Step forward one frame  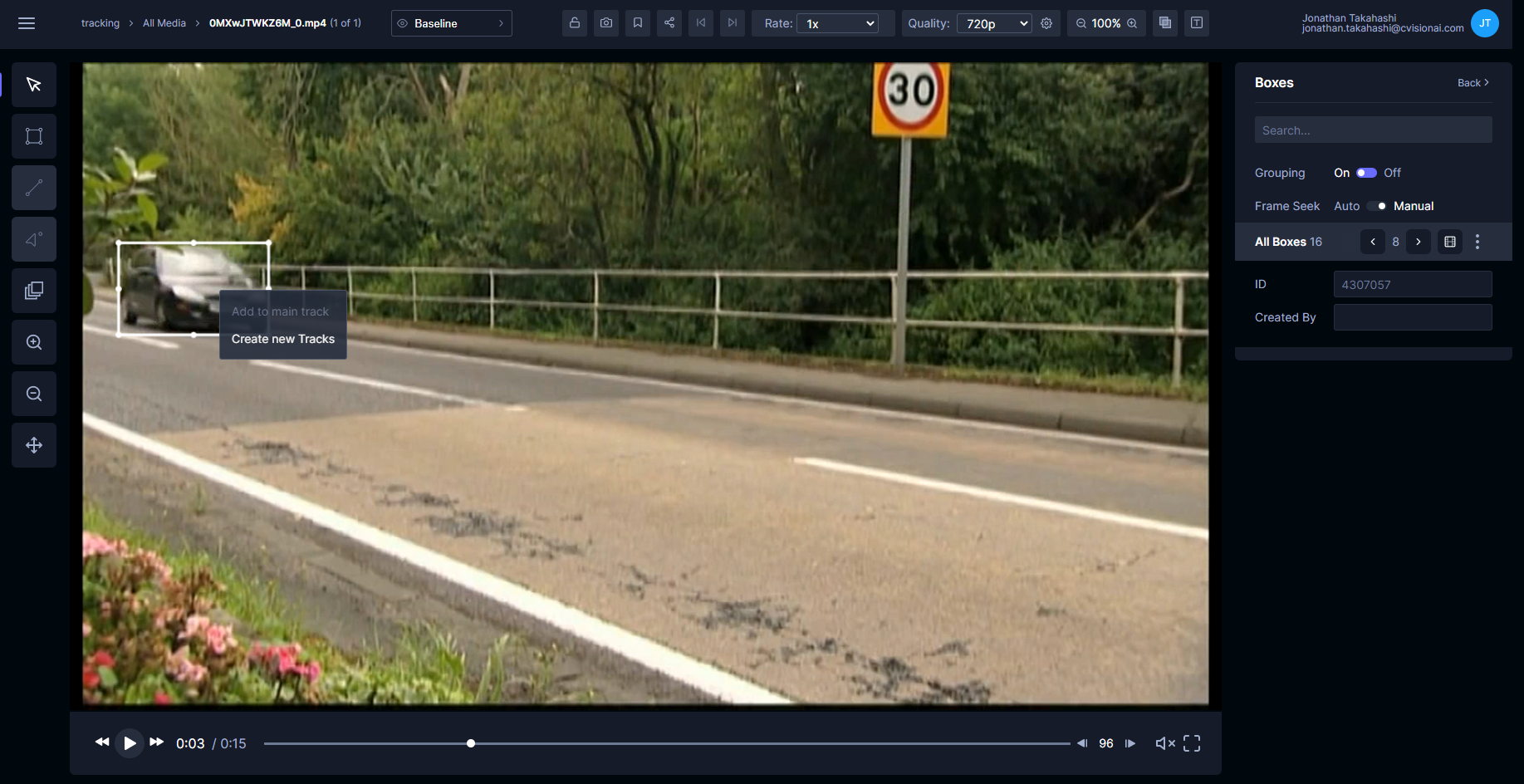click(1130, 743)
